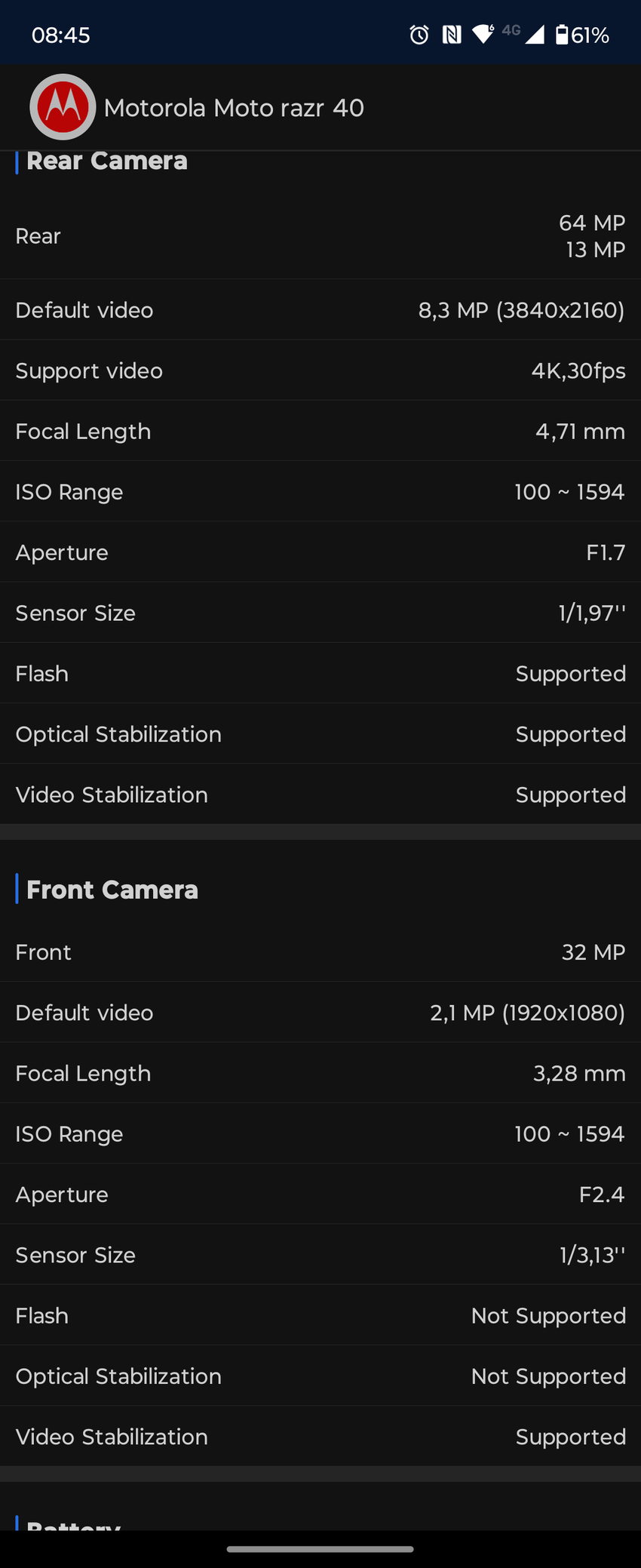Tap the Motorola logo icon
The height and width of the screenshot is (1568, 641).
[63, 107]
